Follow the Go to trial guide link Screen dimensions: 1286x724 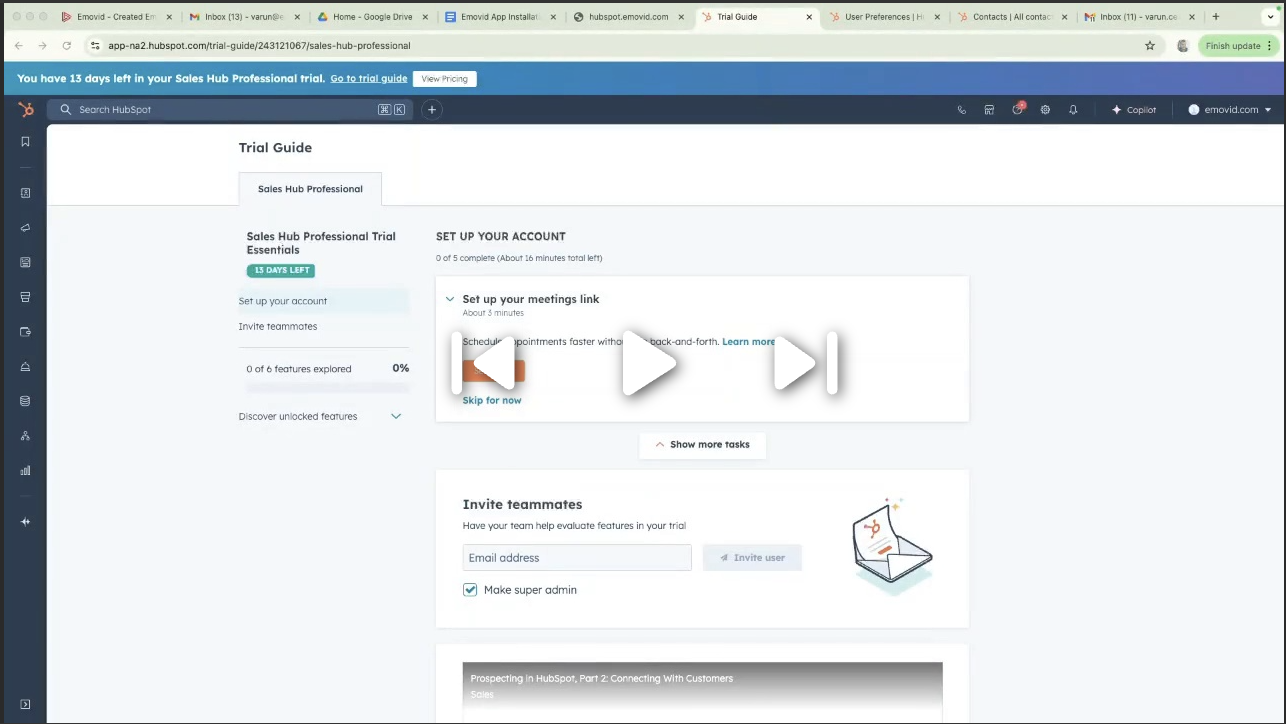click(x=368, y=79)
